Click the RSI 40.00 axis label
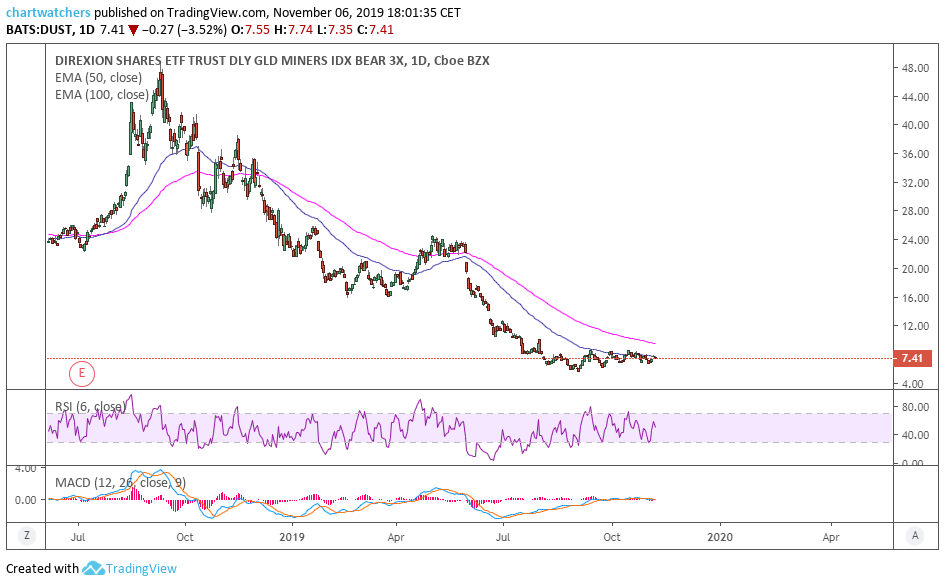This screenshot has height=586, width=945. tap(915, 435)
